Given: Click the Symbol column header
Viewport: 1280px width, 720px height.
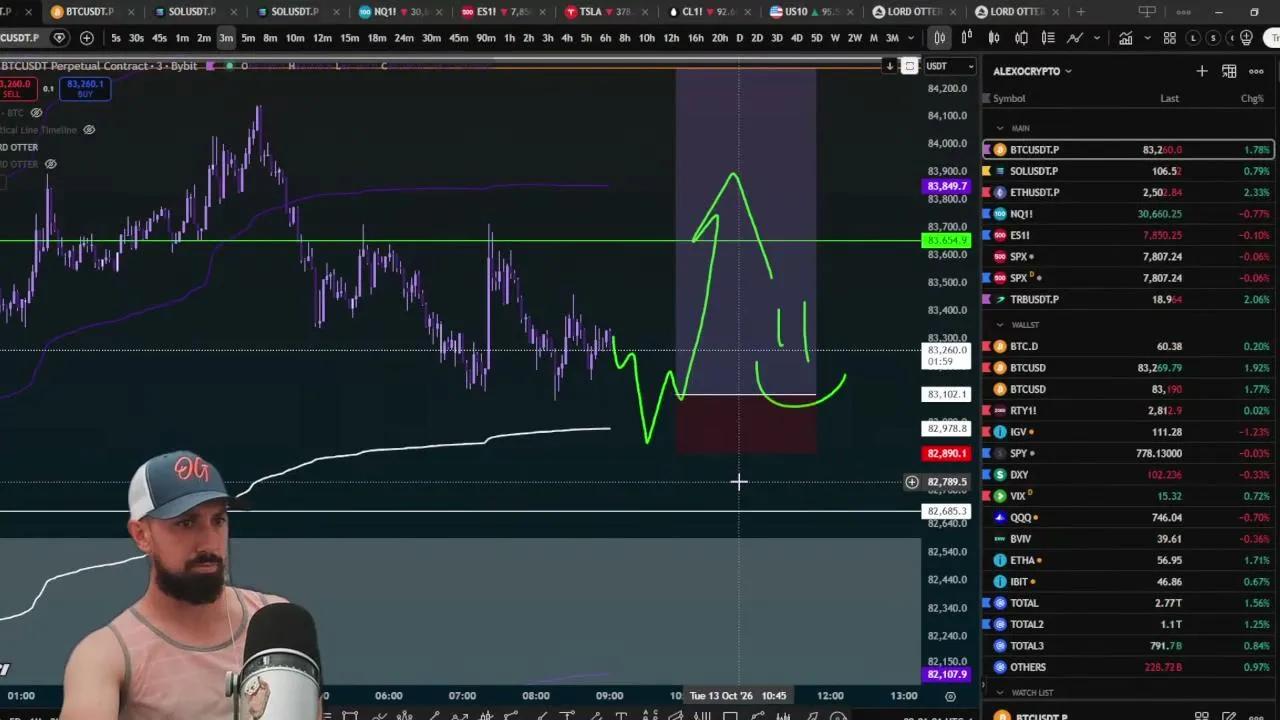Looking at the screenshot, I should [1009, 99].
